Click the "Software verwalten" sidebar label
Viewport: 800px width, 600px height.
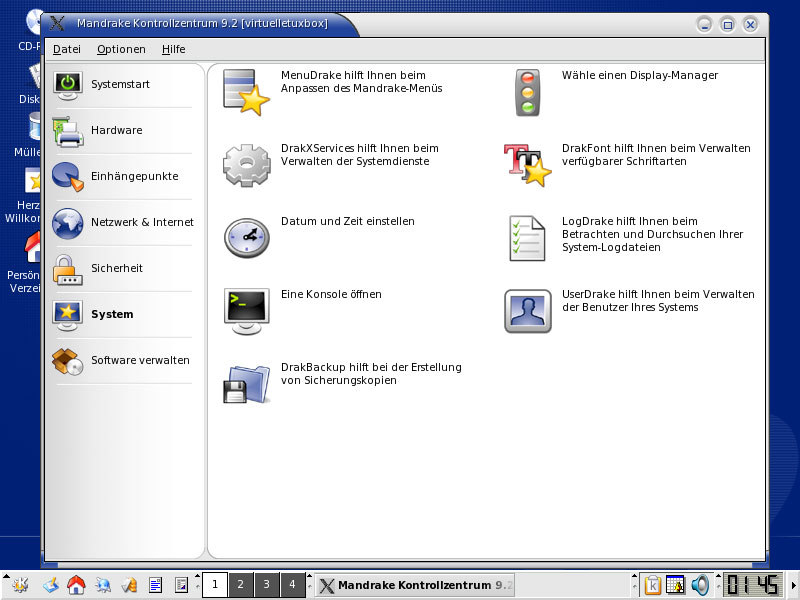140,360
